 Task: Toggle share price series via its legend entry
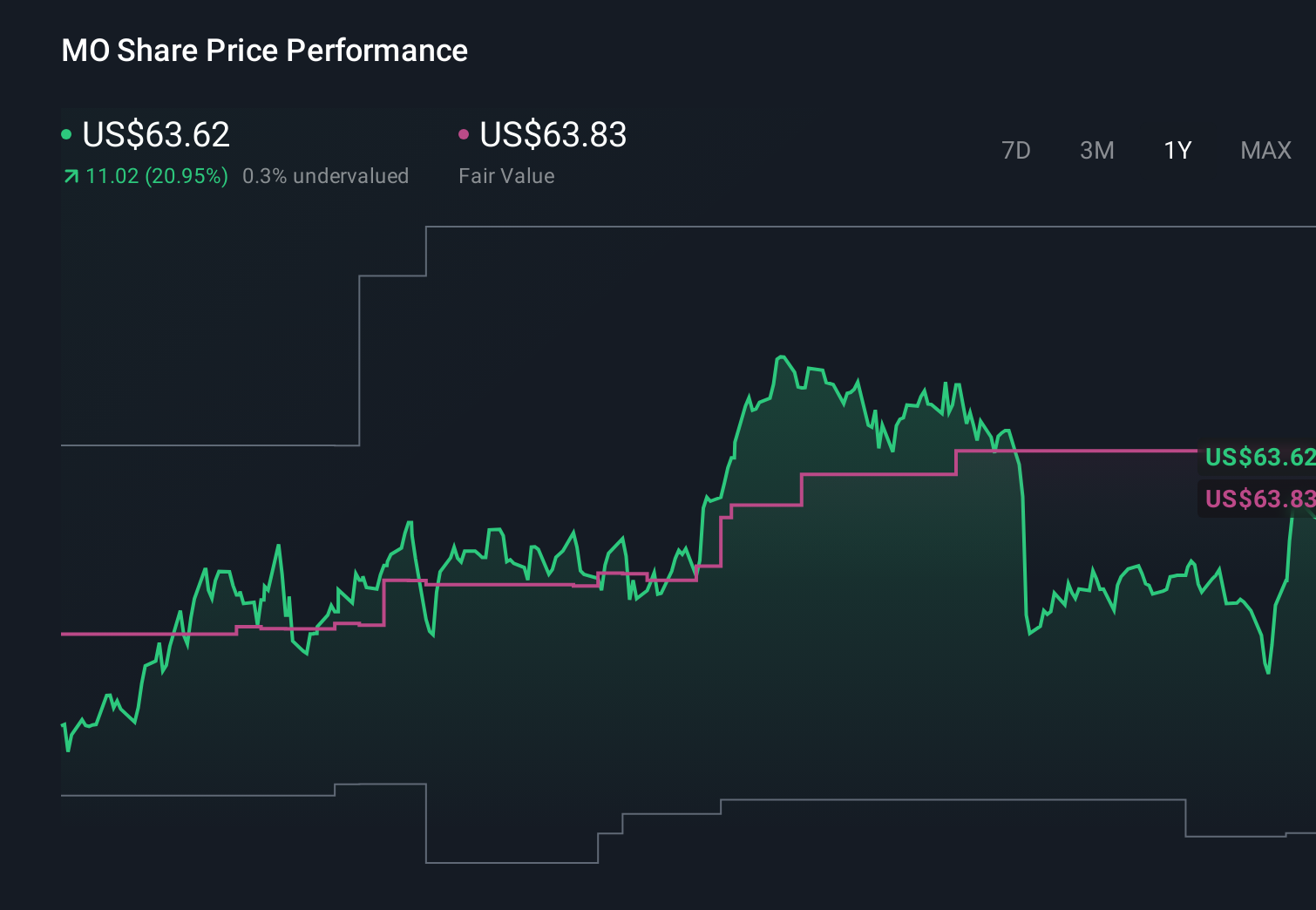[x=155, y=134]
